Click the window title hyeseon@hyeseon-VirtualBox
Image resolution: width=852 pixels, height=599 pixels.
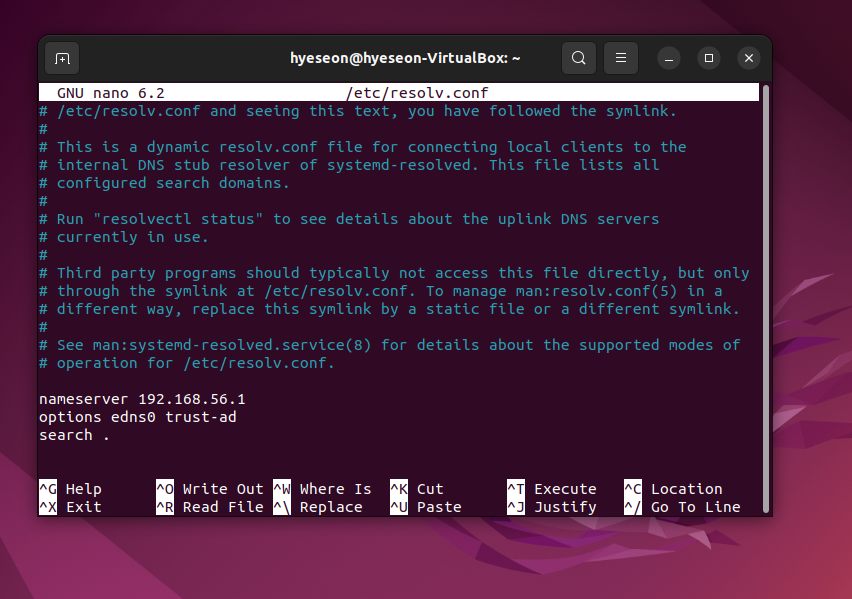pos(405,58)
